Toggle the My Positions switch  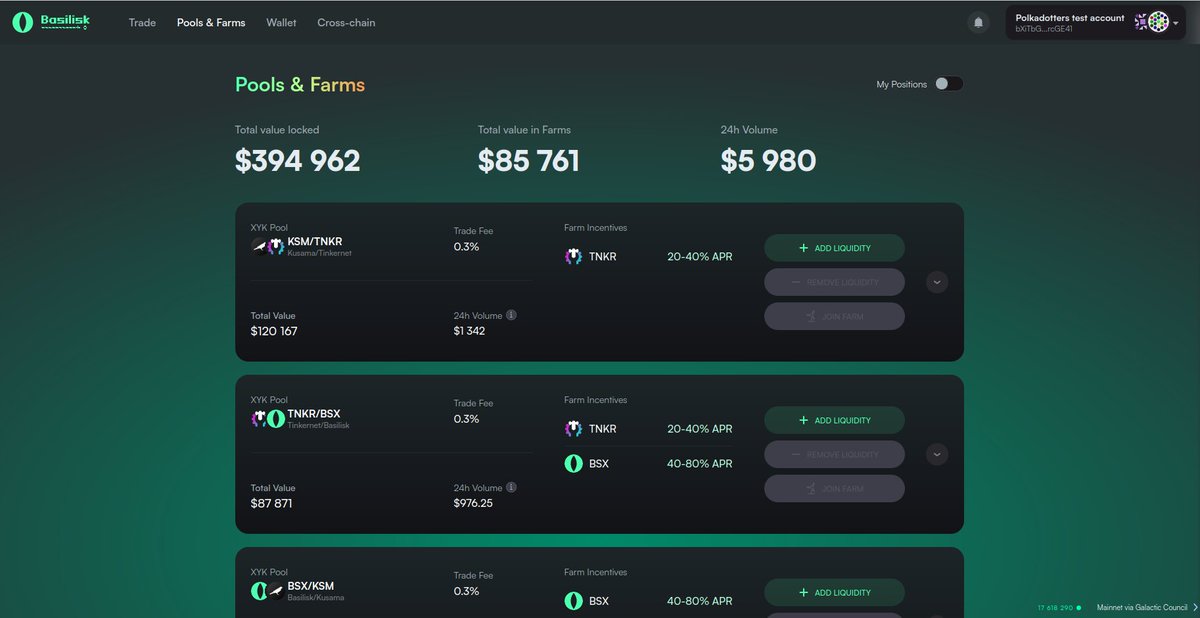point(949,84)
